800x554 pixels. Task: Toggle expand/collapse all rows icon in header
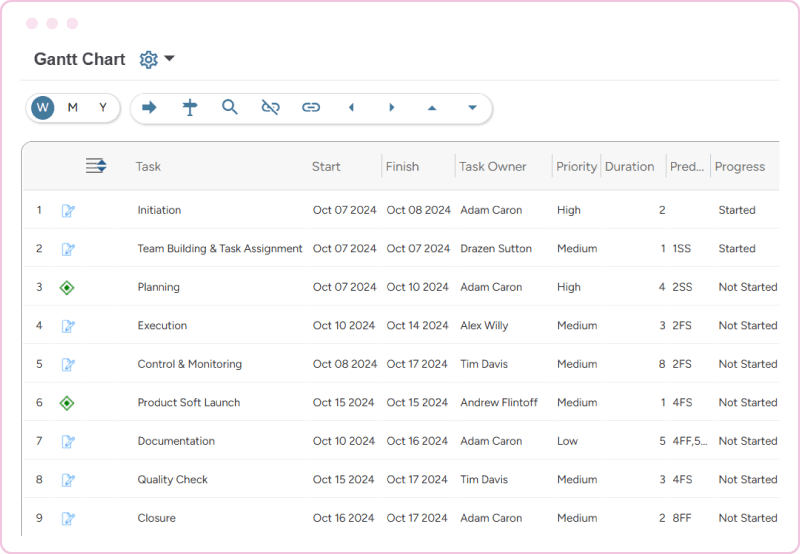point(96,166)
